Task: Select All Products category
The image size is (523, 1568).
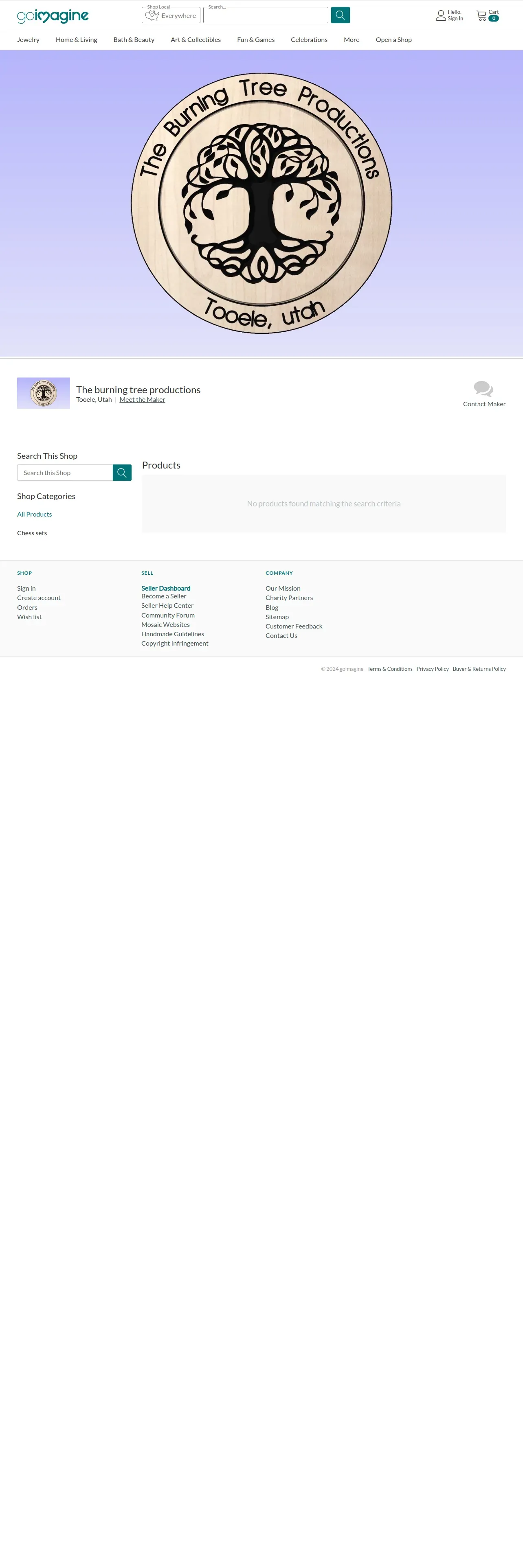Action: 35,515
